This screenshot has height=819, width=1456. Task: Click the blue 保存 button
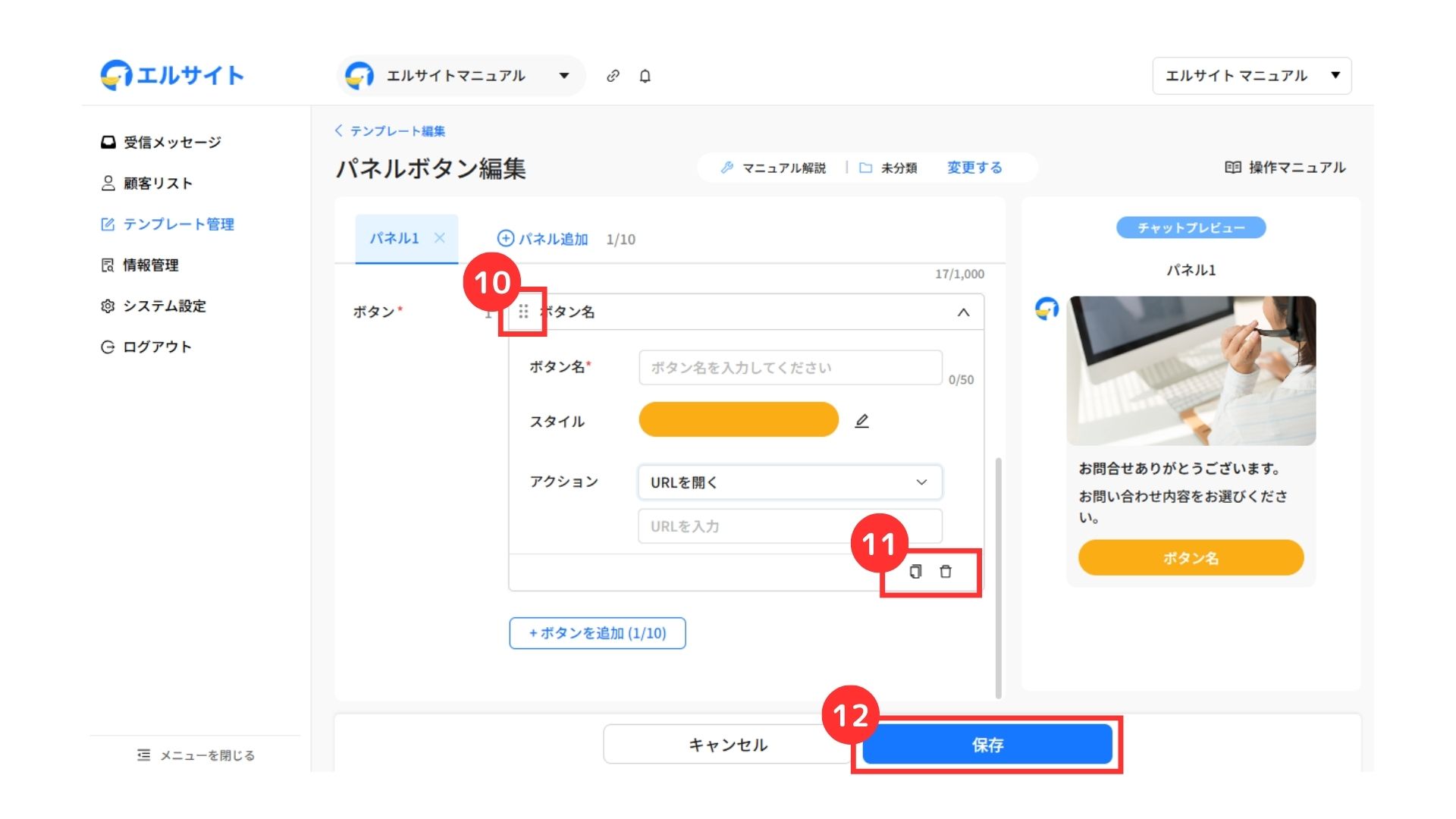pyautogui.click(x=987, y=745)
